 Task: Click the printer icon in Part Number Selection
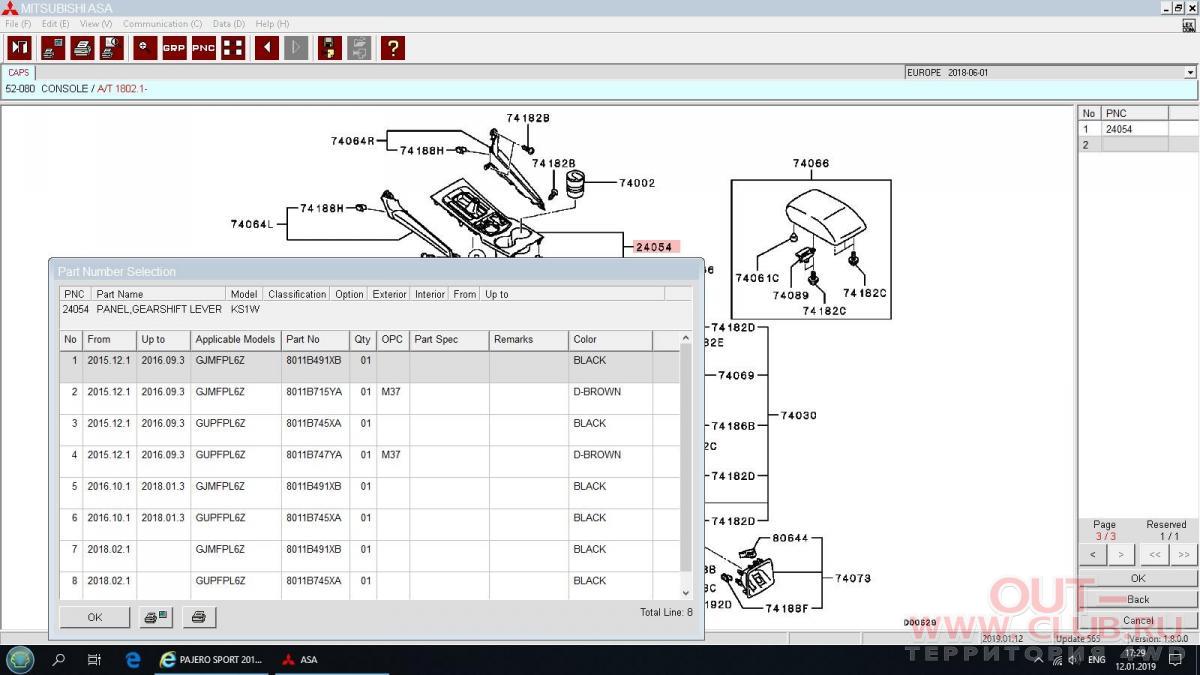198,617
